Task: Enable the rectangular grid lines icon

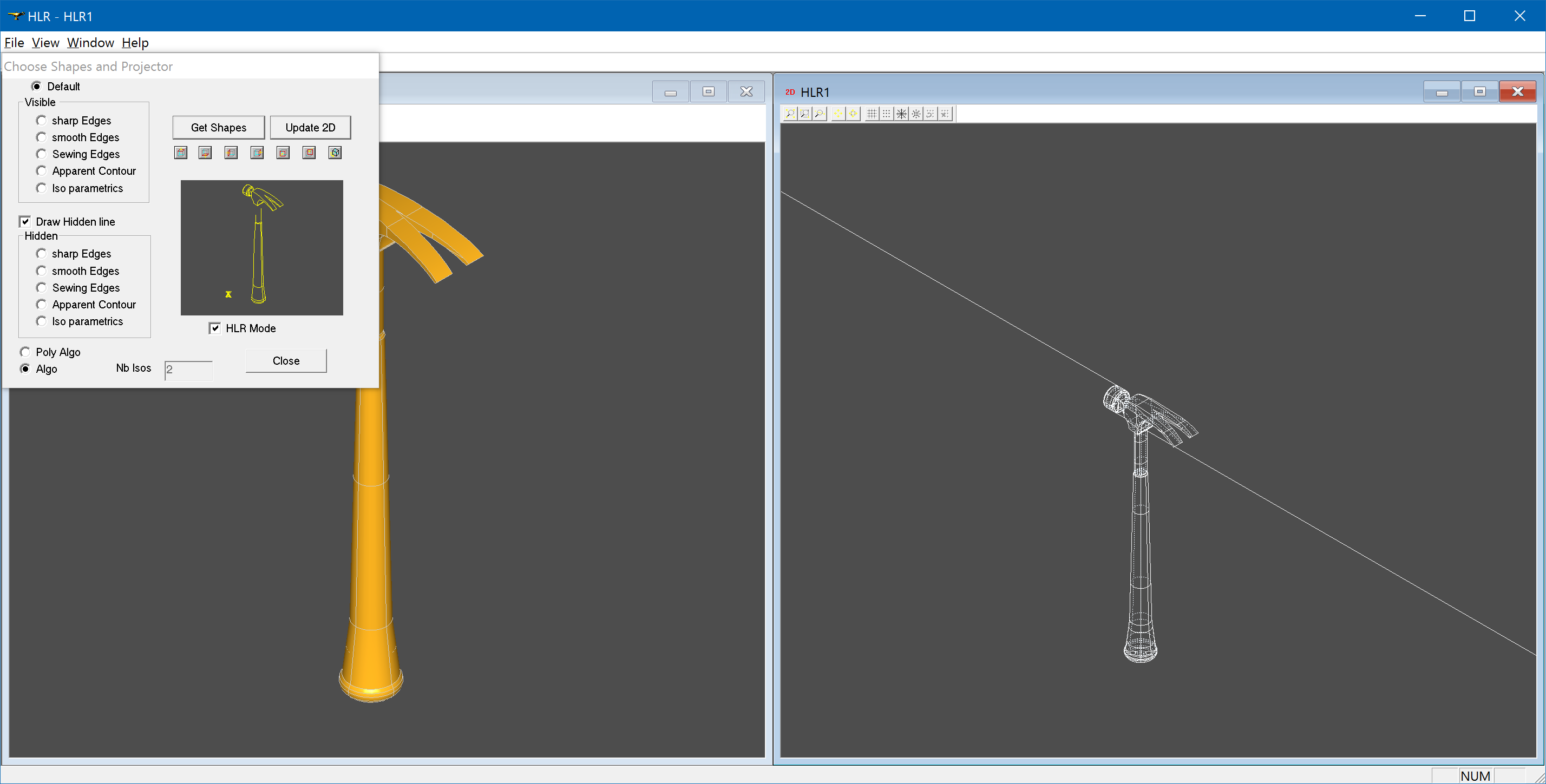Action: pyautogui.click(x=872, y=114)
